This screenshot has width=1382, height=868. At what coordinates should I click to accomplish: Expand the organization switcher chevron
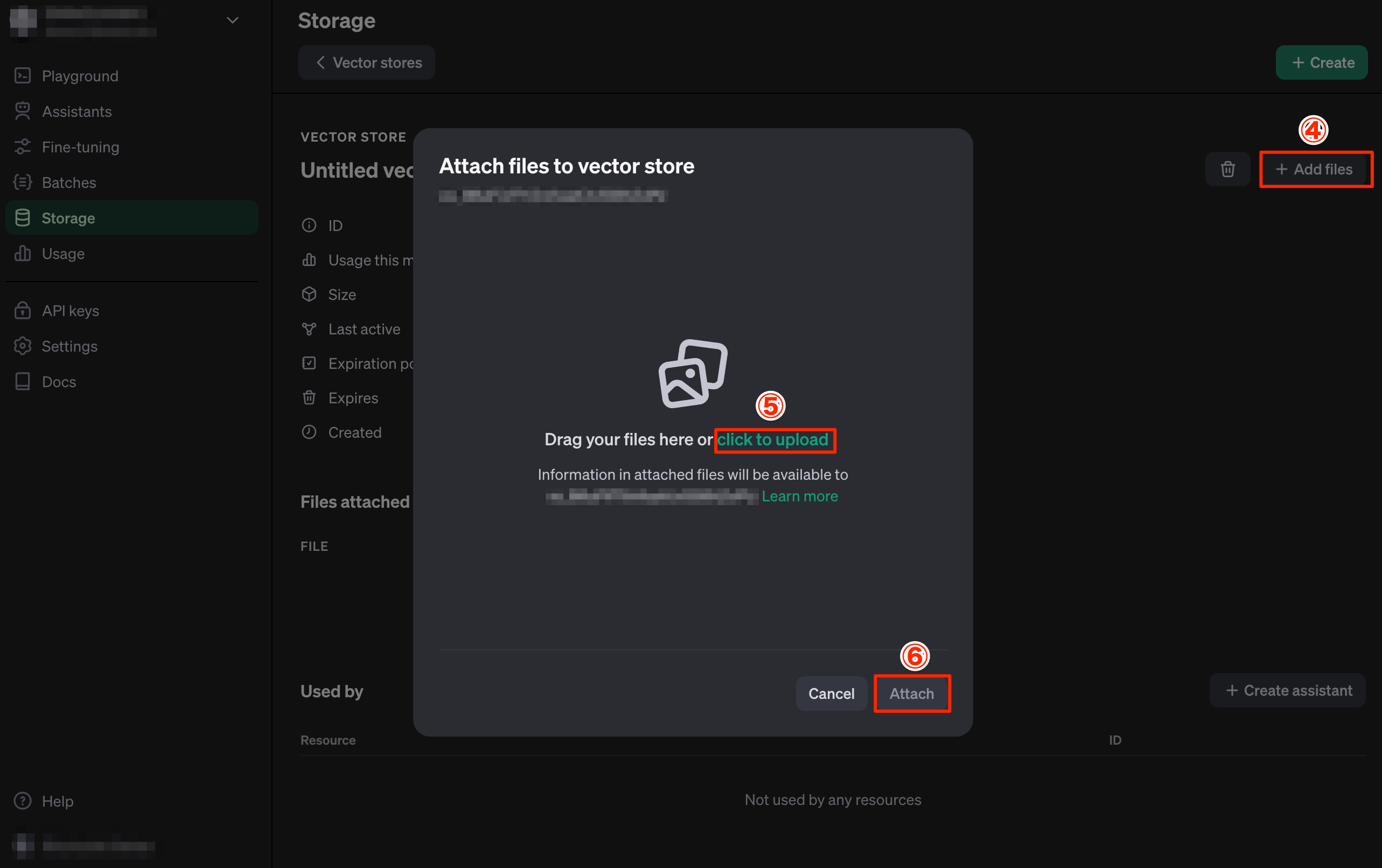point(233,20)
